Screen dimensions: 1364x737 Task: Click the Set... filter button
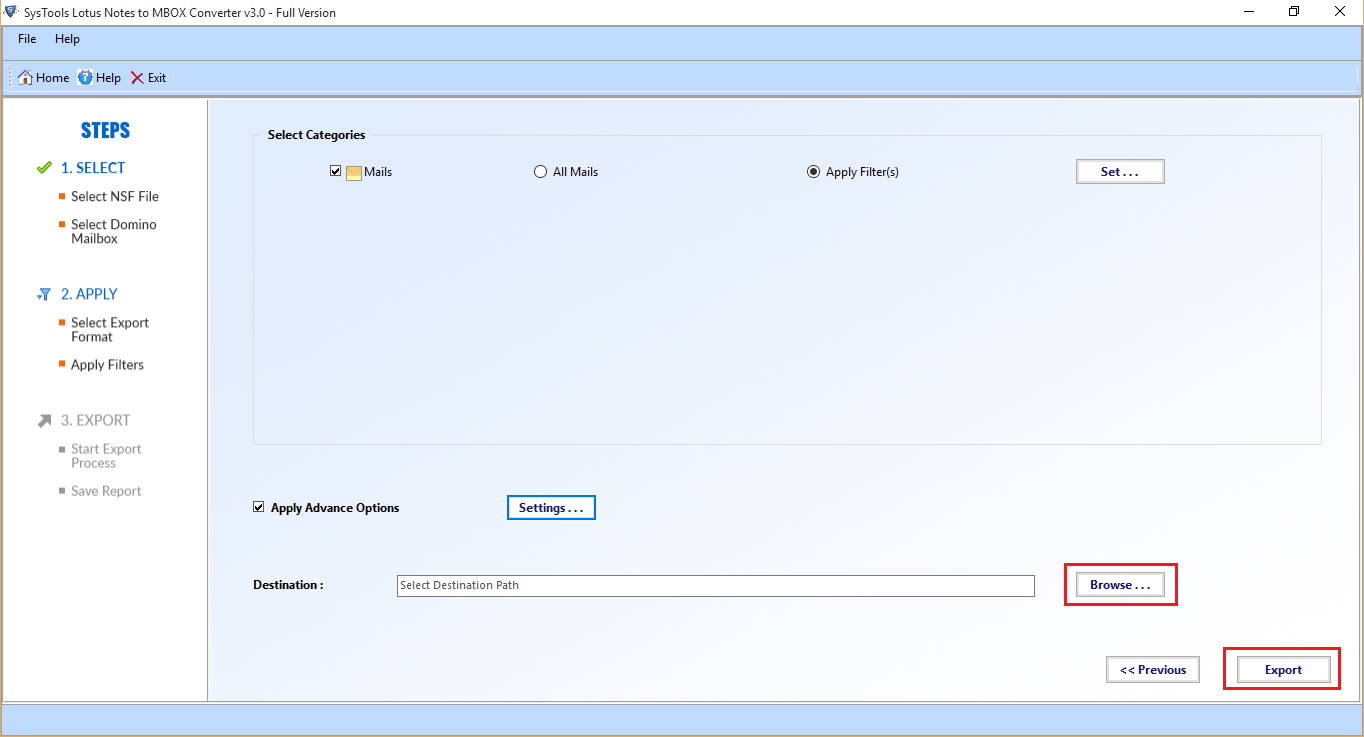(1120, 171)
